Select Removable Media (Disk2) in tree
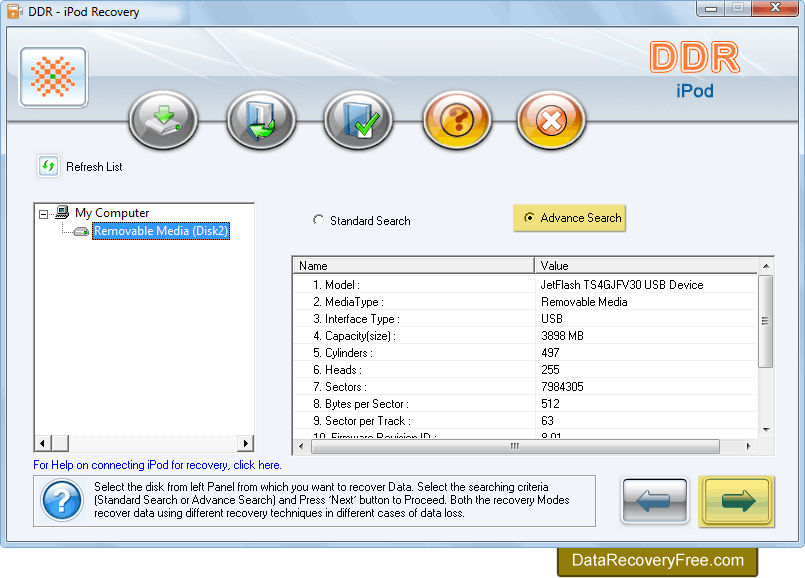 (161, 231)
